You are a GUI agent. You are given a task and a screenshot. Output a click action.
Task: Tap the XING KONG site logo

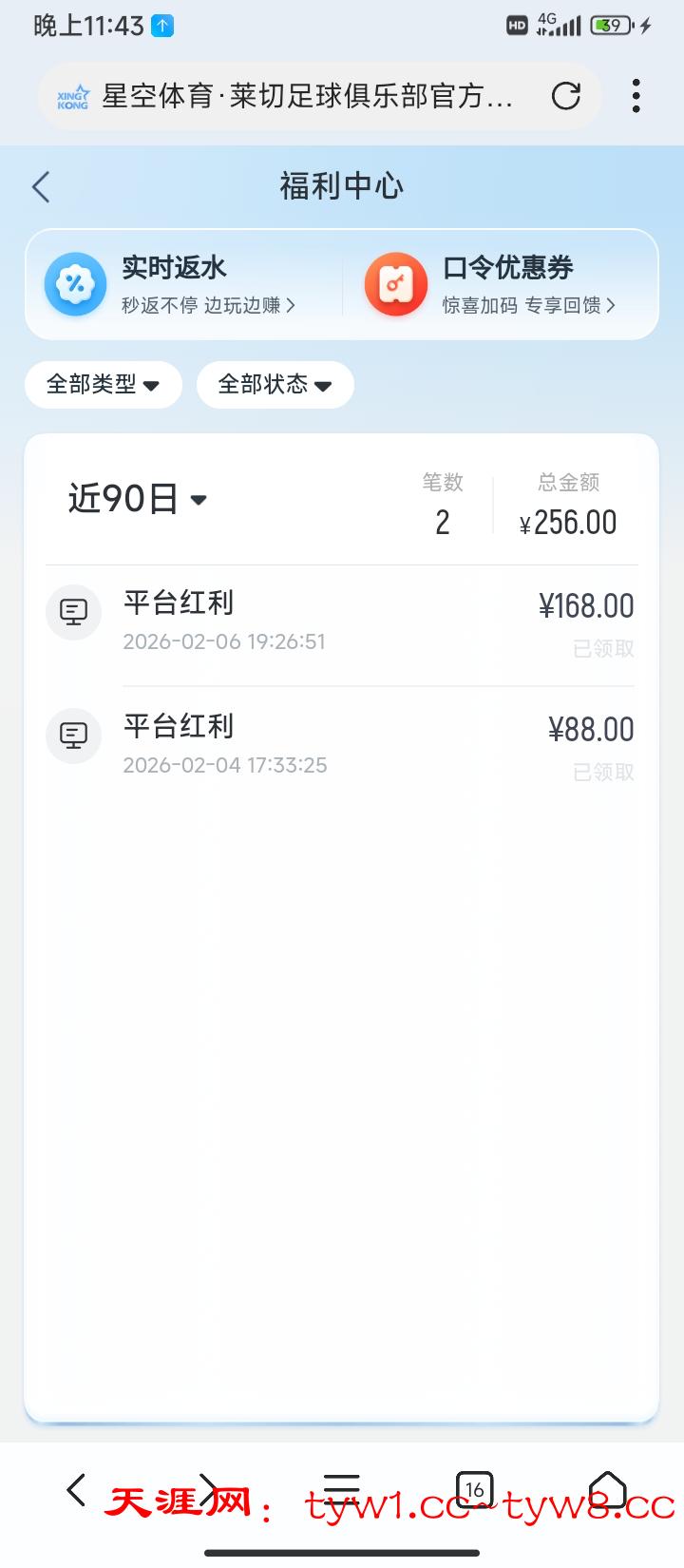[73, 97]
